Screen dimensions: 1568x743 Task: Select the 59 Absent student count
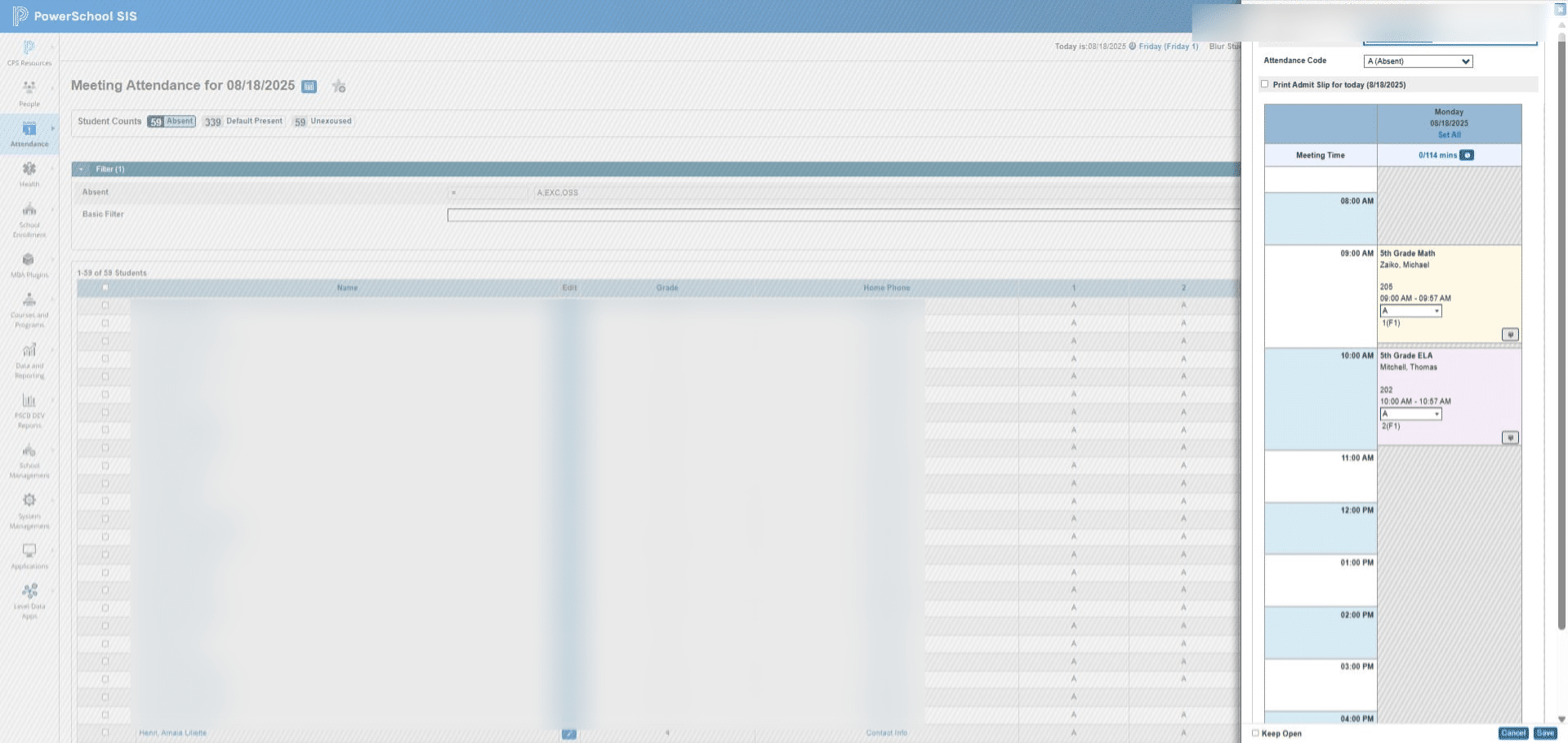pos(171,122)
